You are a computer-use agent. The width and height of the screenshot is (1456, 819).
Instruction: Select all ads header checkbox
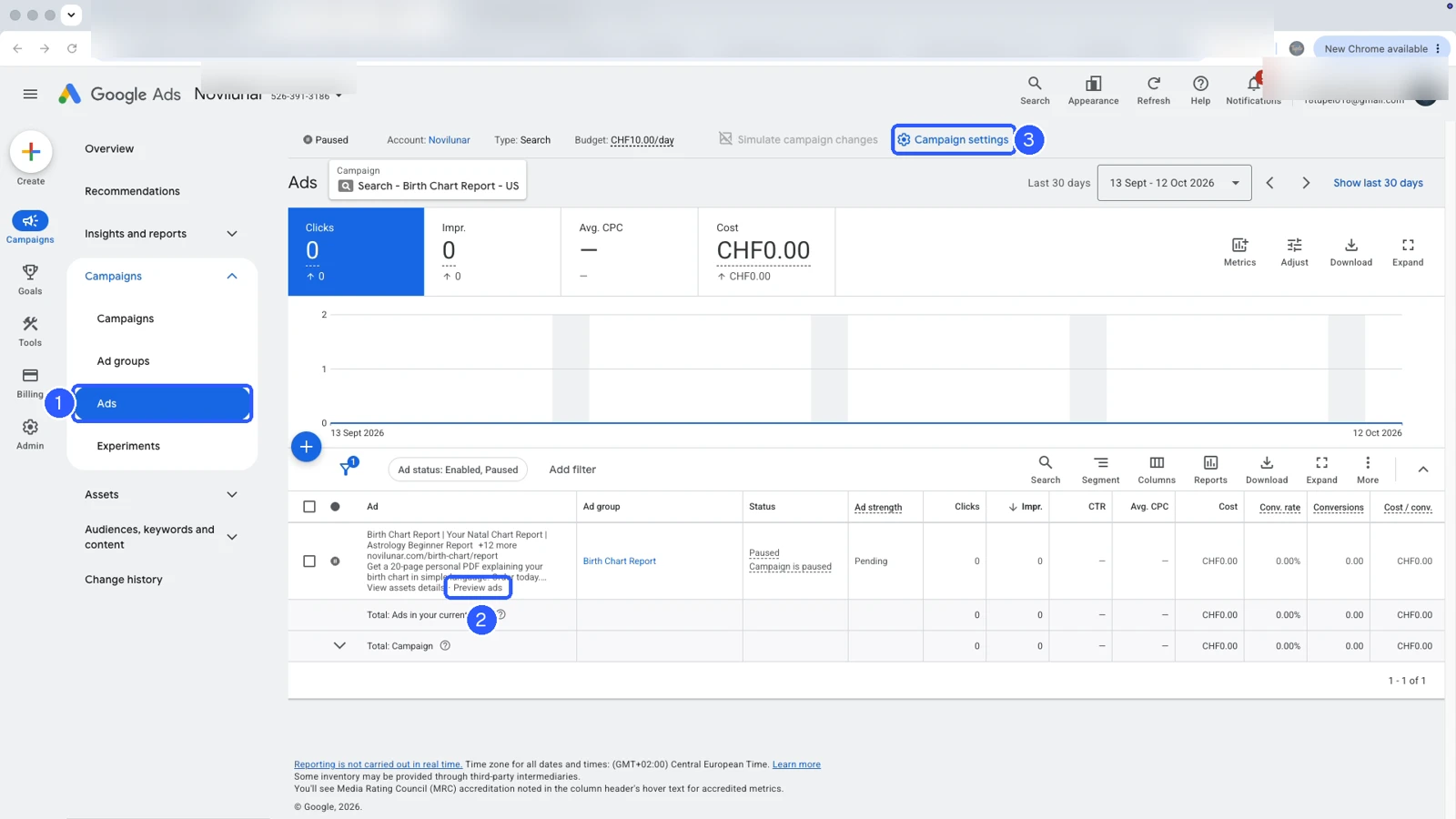pyautogui.click(x=309, y=507)
